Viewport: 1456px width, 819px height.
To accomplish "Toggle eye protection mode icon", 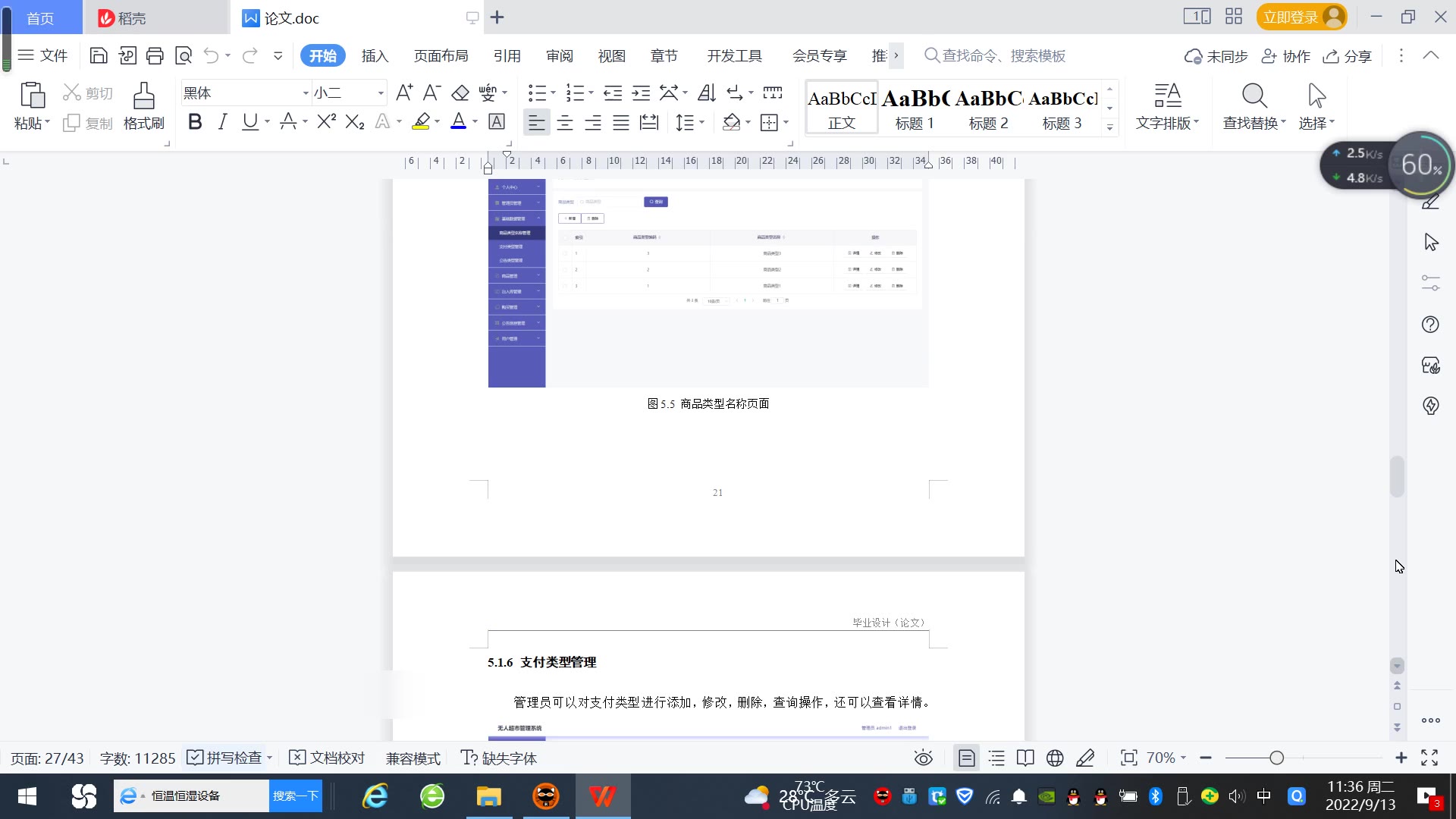I will click(923, 758).
